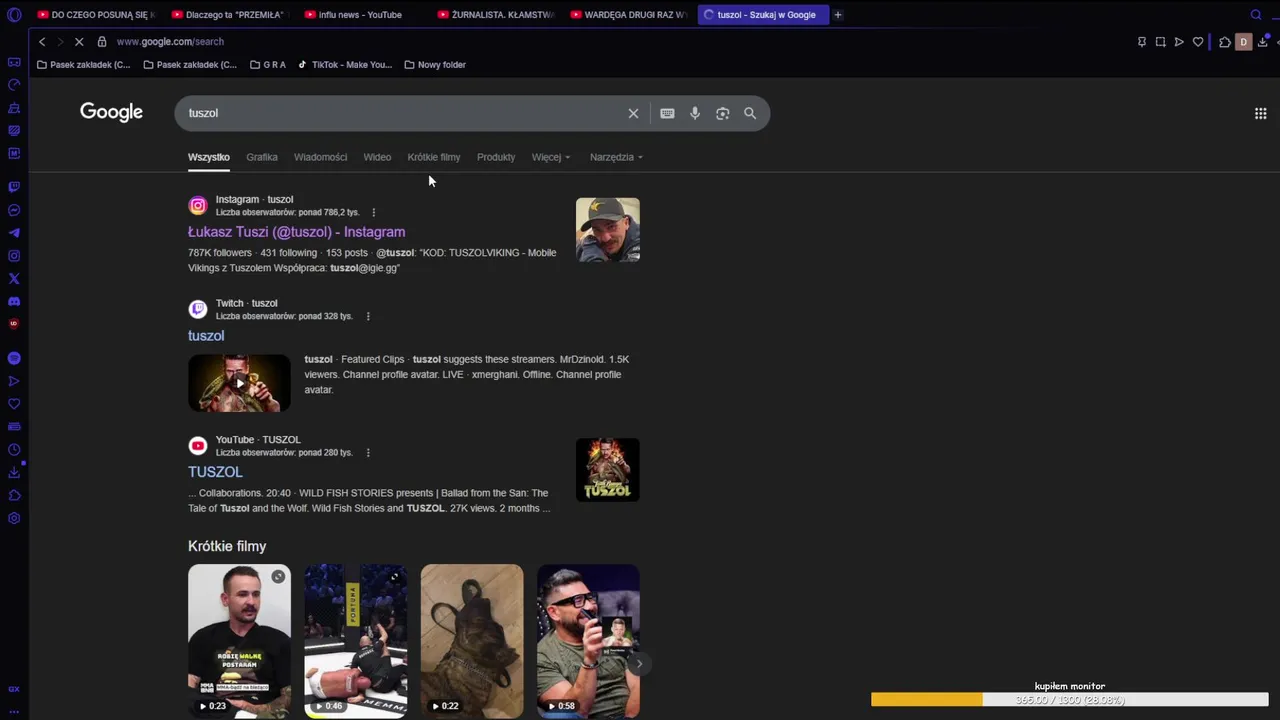The image size is (1280, 720).
Task: Open History clock icon in sidebar
Action: point(14,450)
